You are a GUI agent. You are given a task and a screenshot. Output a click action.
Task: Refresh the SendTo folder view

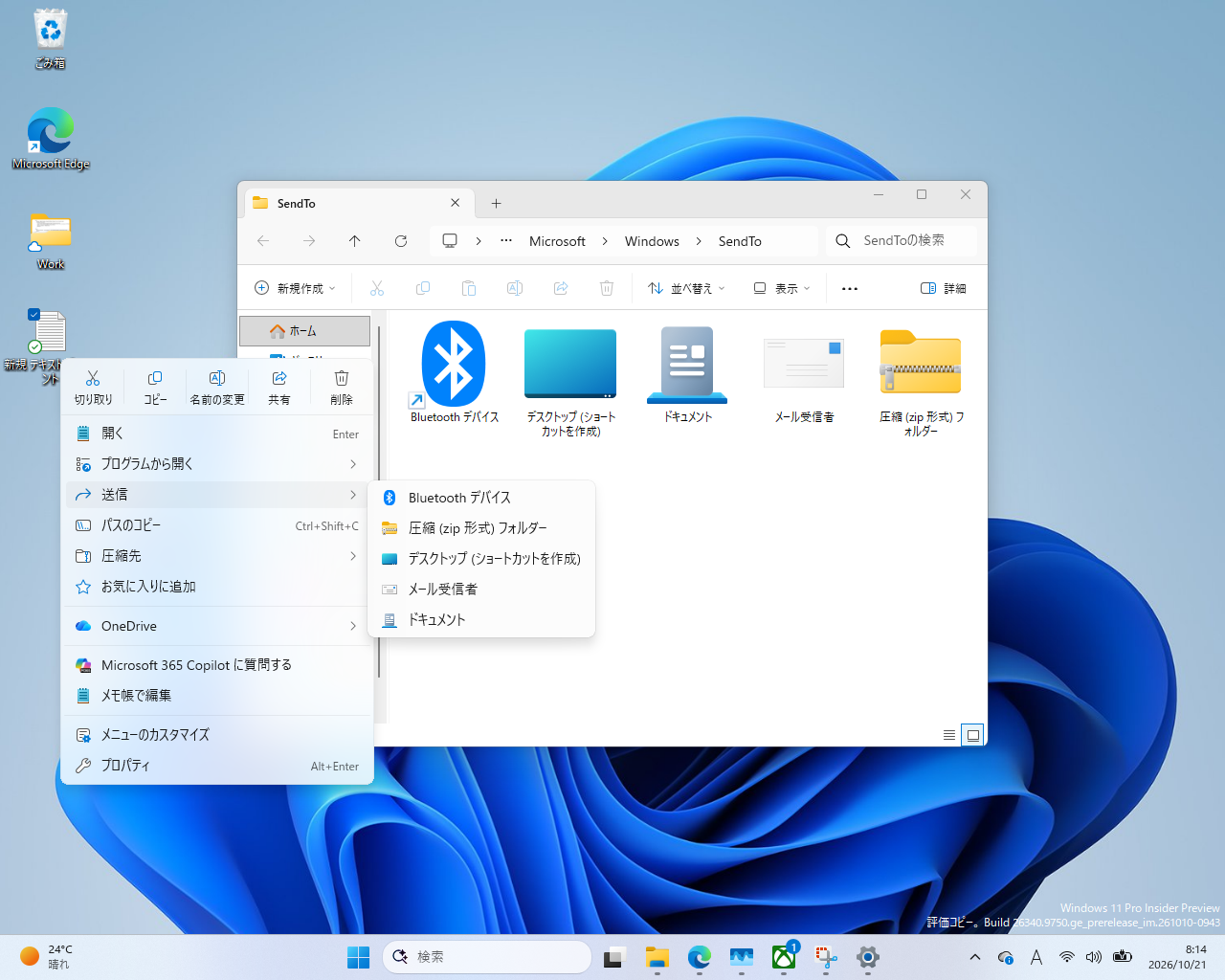(401, 241)
